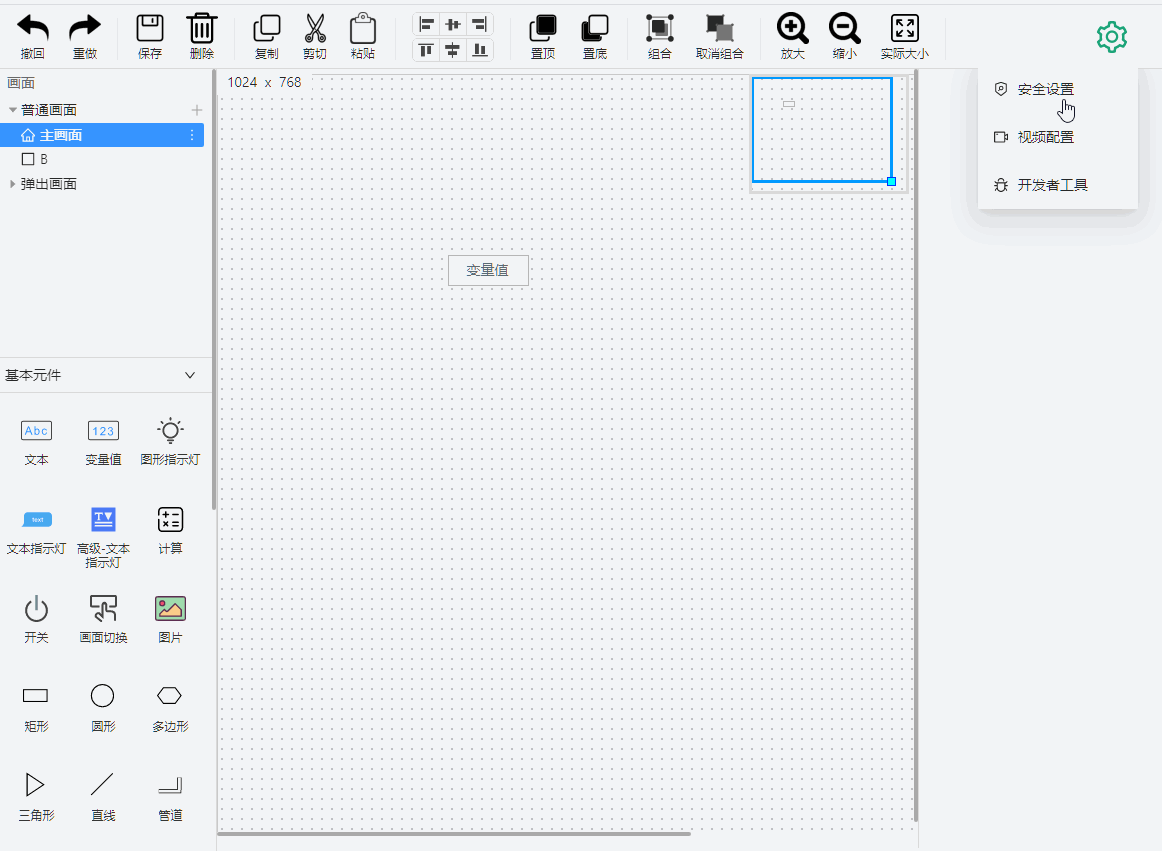The image size is (1162, 851).
Task: Click the 变量值 element on the canvas
Action: [488, 270]
